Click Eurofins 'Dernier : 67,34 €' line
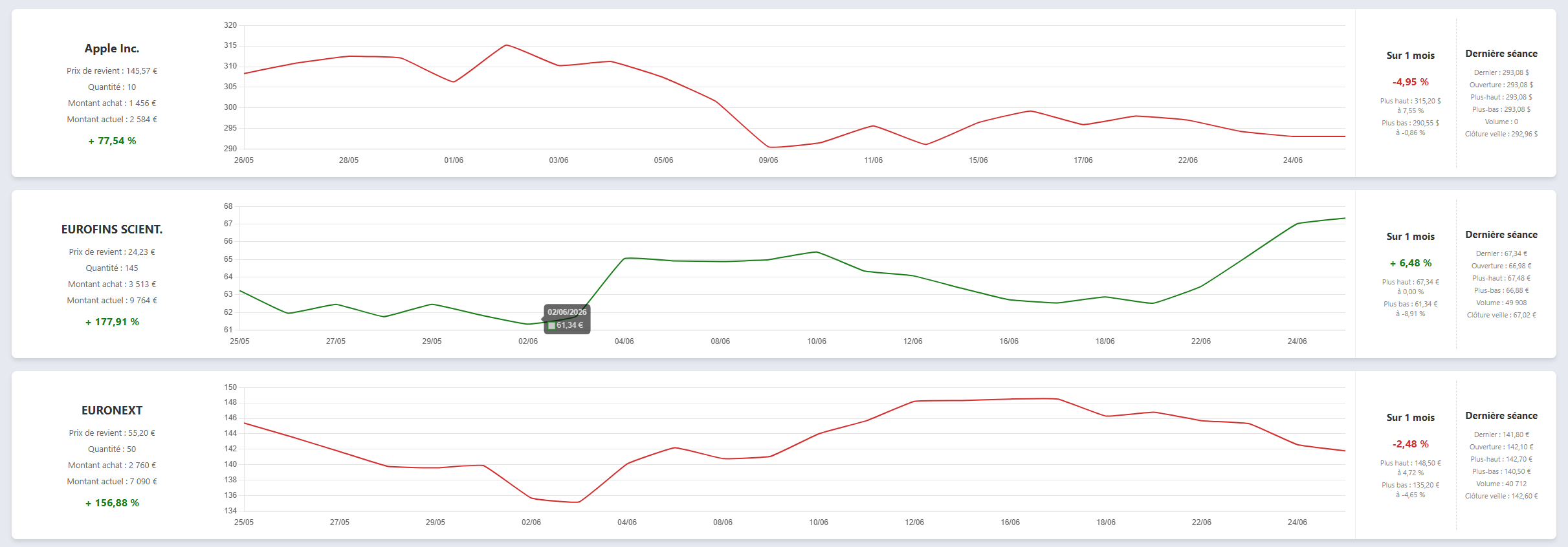The image size is (1568, 547). point(1501,253)
